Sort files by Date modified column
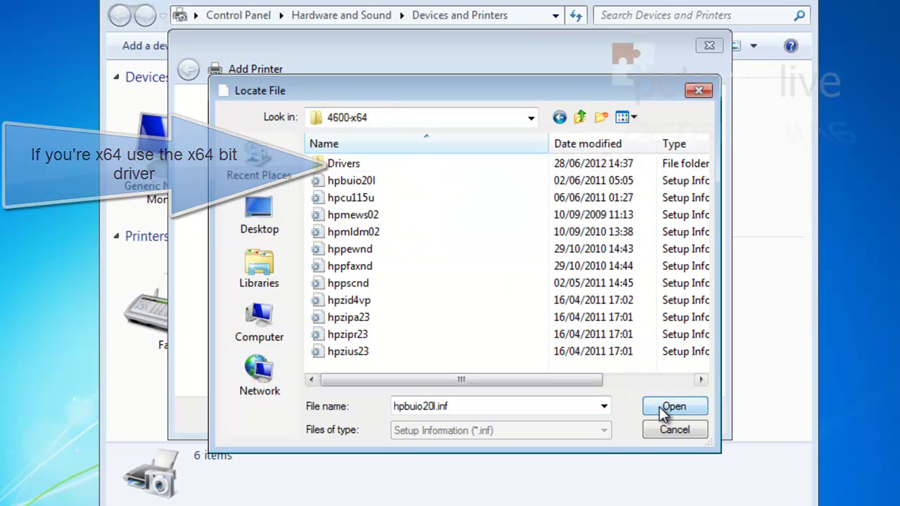Screen dimensions: 900x506 [x=602, y=143]
